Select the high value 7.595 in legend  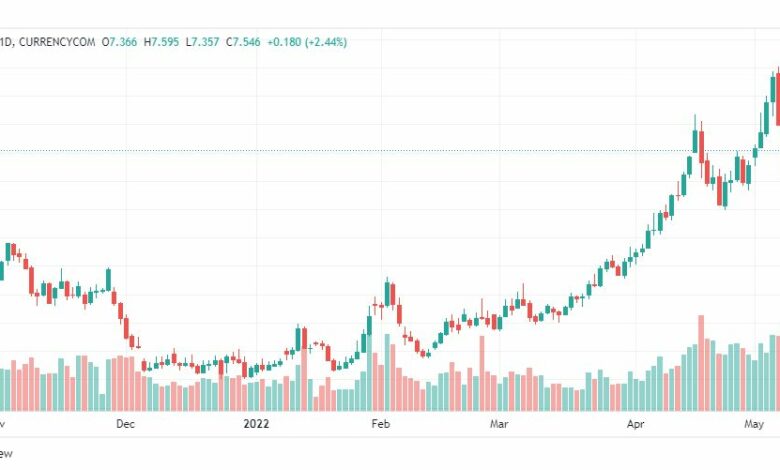[x=165, y=42]
